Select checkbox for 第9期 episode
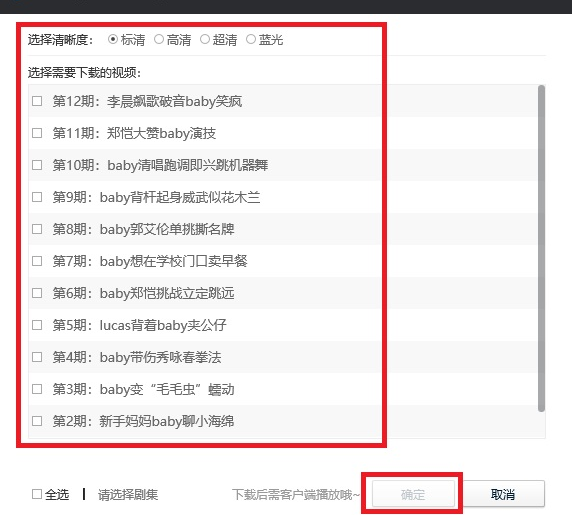 [x=37, y=197]
